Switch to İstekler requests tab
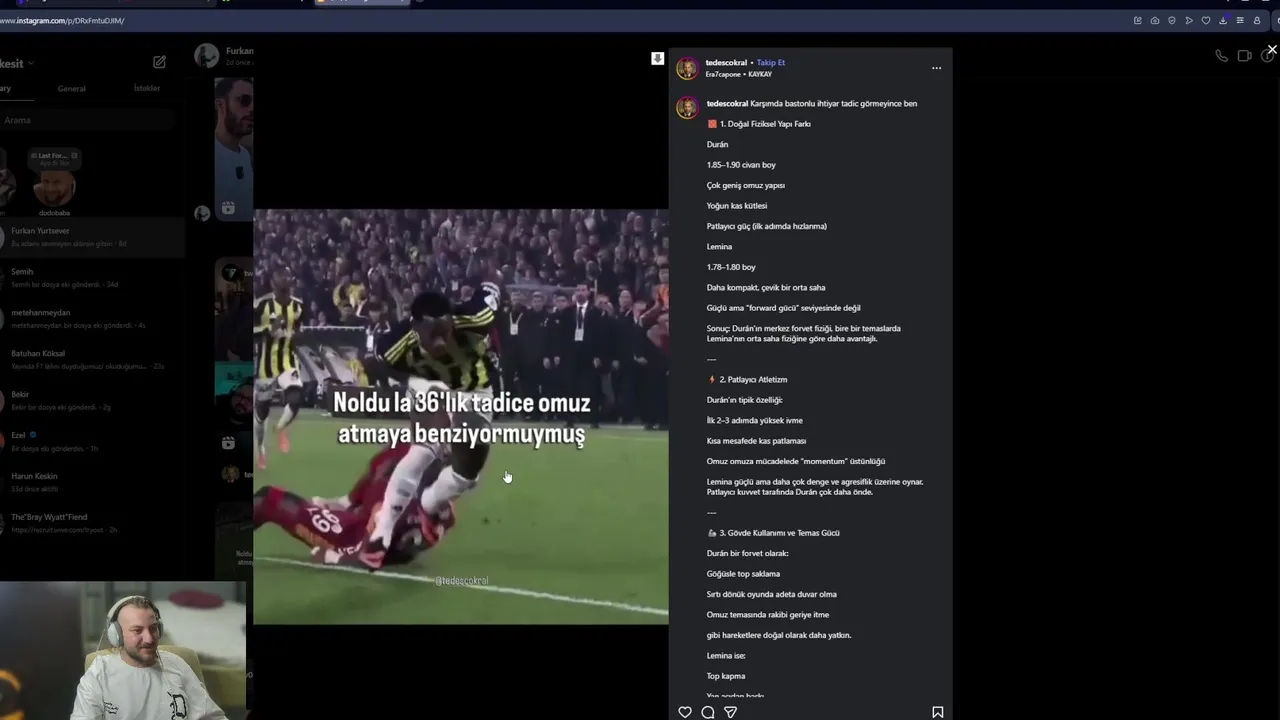The width and height of the screenshot is (1280, 720). [147, 88]
